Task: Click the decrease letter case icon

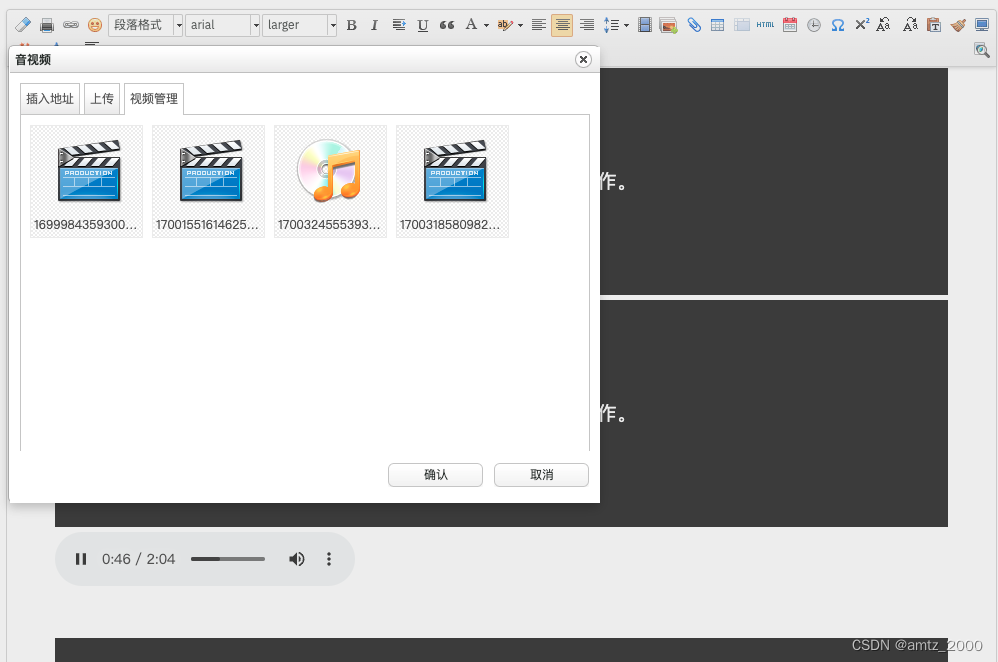Action: pos(883,25)
